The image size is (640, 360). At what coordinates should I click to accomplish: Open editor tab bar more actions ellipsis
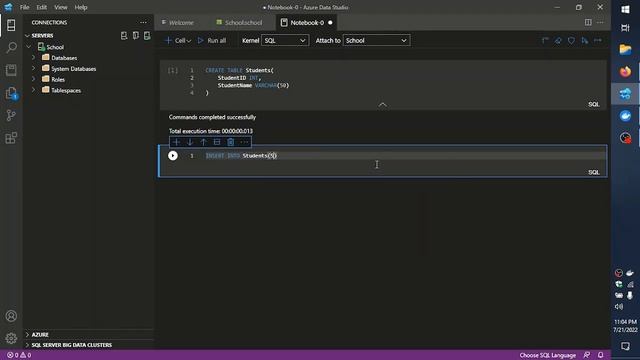point(600,22)
